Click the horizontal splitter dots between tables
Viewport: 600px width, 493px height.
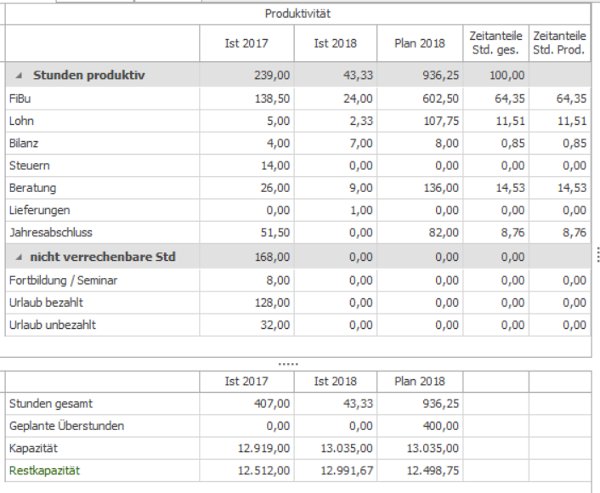tap(288, 364)
